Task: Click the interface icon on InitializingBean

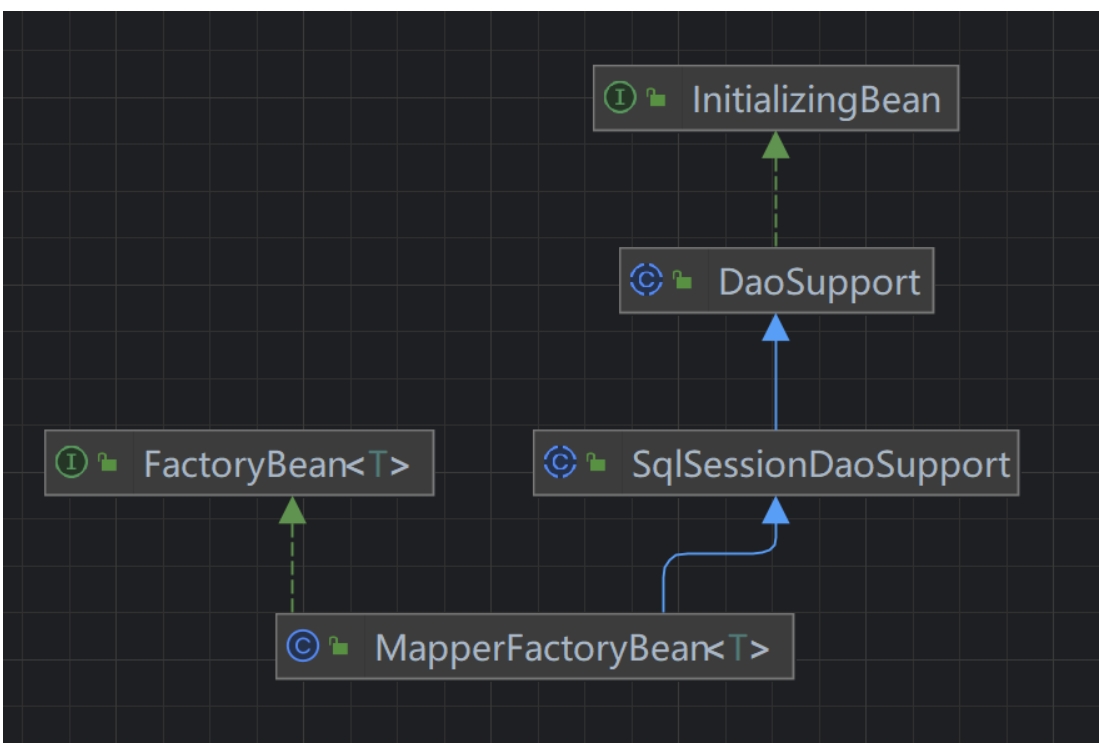Action: (620, 98)
